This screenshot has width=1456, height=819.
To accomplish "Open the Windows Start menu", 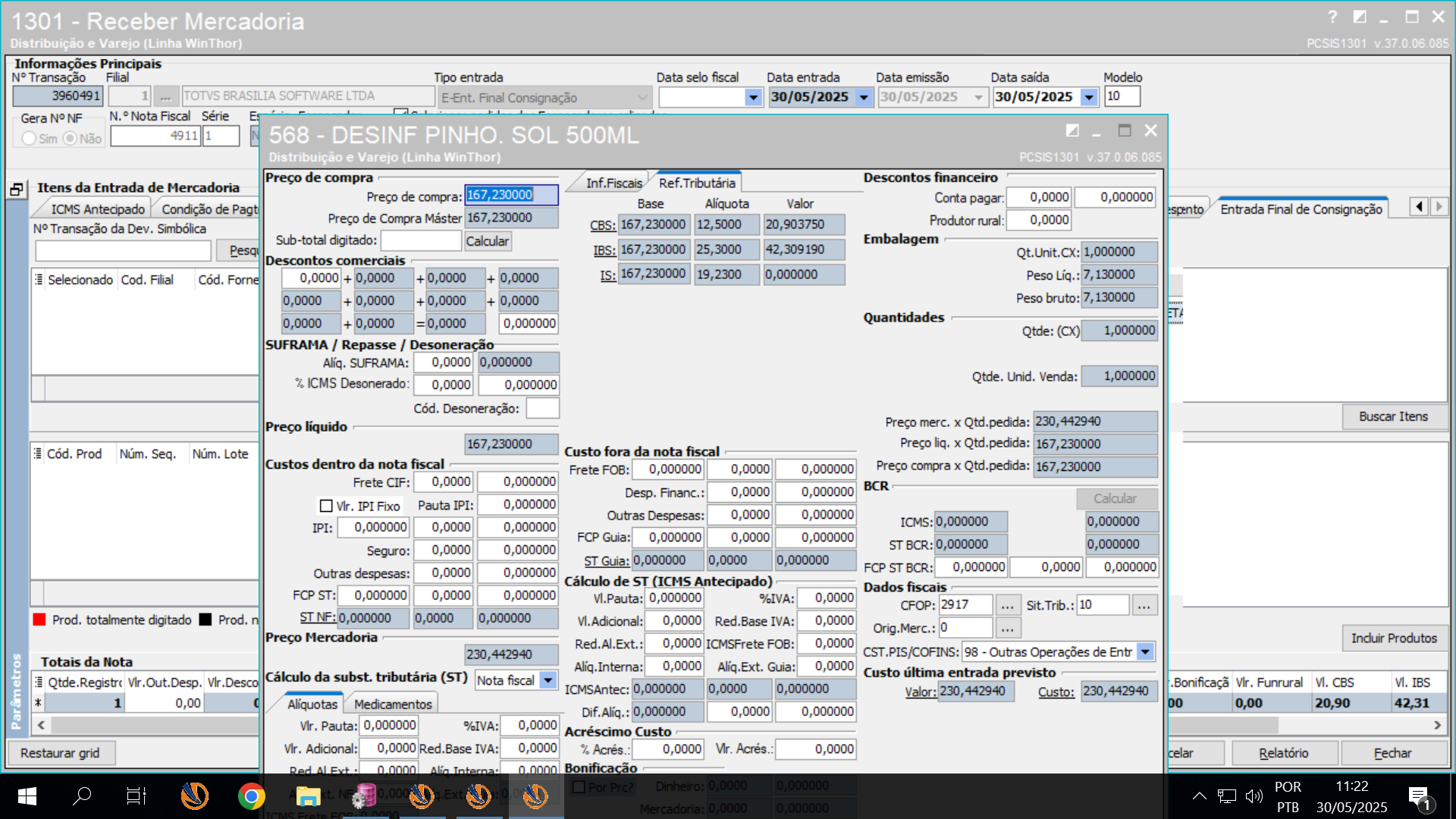I will (27, 796).
